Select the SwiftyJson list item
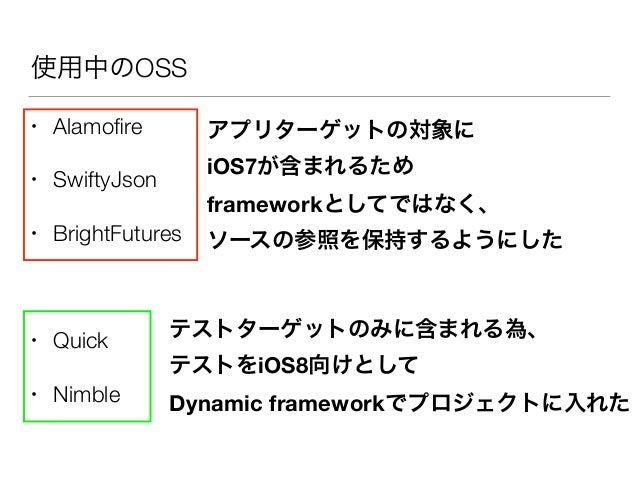Screen dimensions: 638x479 click(x=105, y=180)
